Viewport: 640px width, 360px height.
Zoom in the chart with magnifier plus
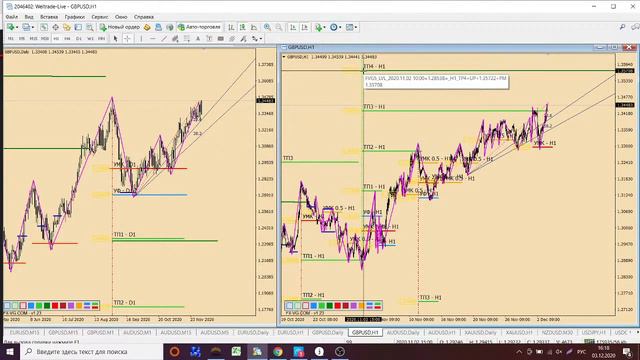[x=267, y=27]
